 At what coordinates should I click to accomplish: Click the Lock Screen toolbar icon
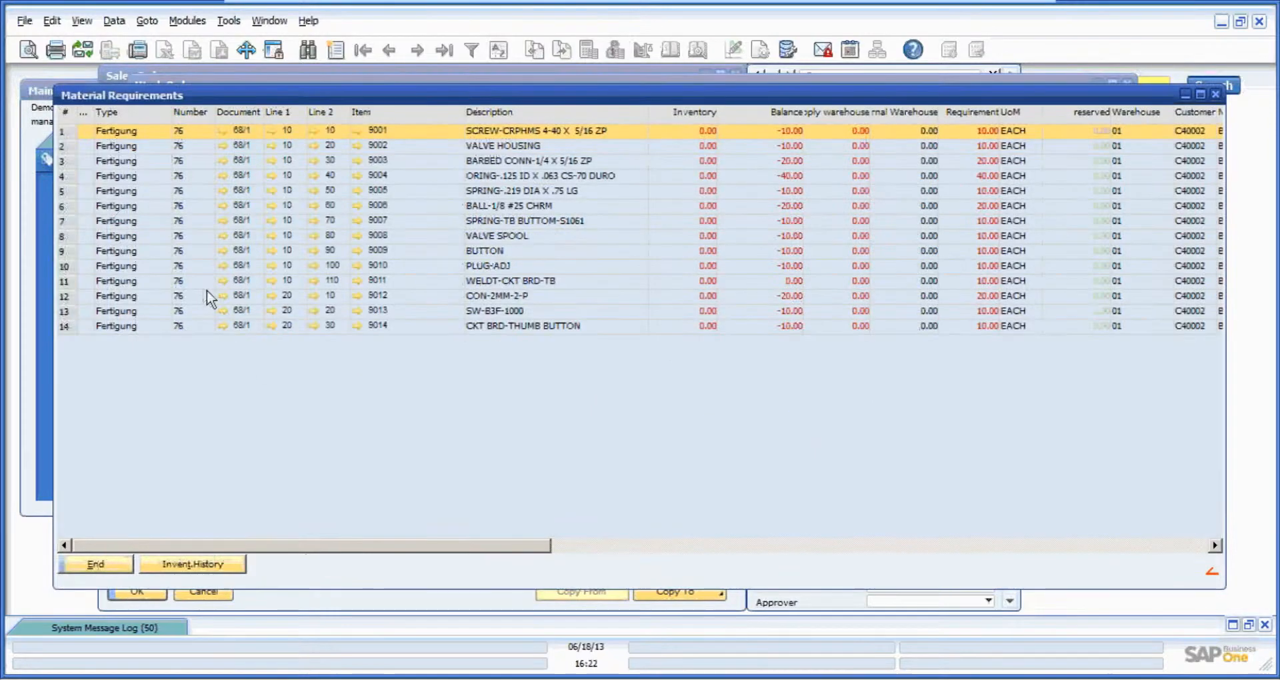tap(272, 50)
